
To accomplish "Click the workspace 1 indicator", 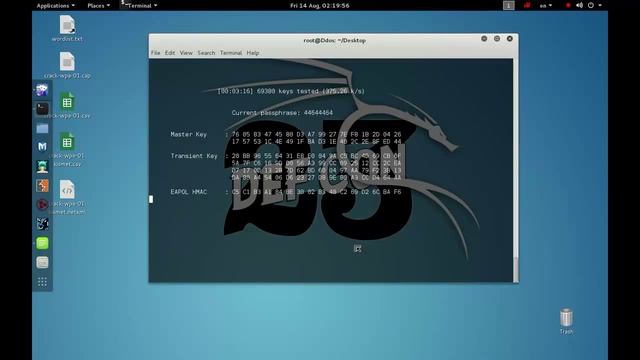I will [508, 5].
